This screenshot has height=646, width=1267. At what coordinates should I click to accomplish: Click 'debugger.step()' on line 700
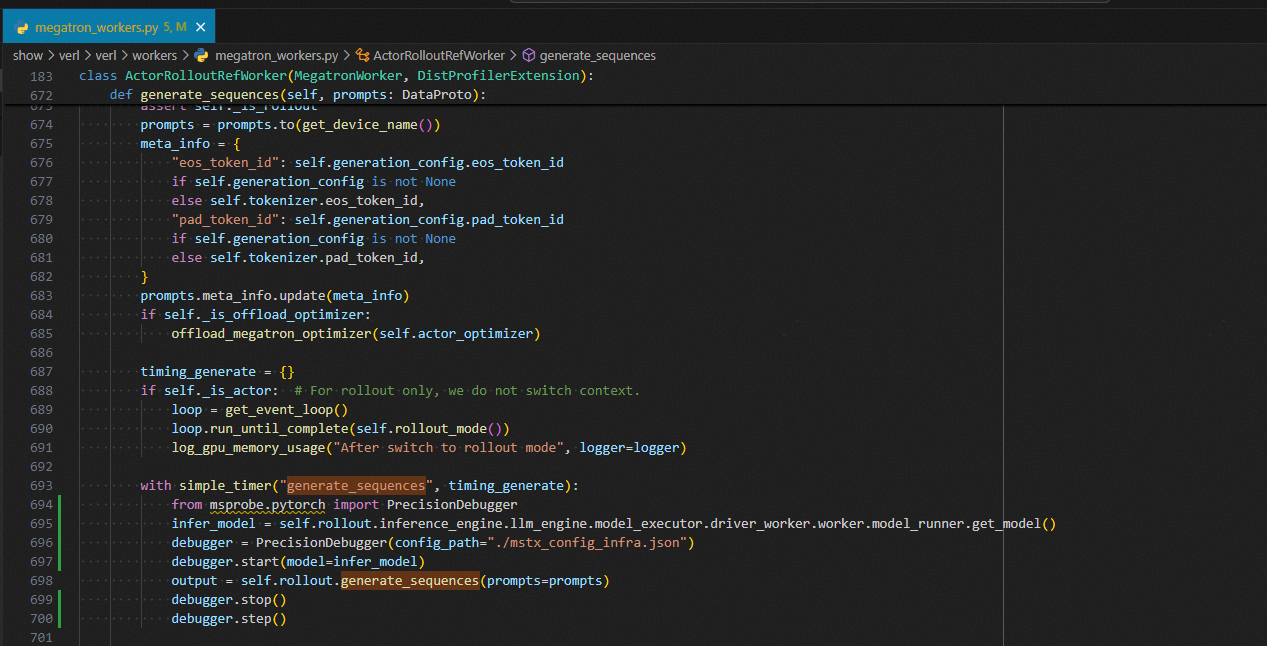[x=229, y=619]
